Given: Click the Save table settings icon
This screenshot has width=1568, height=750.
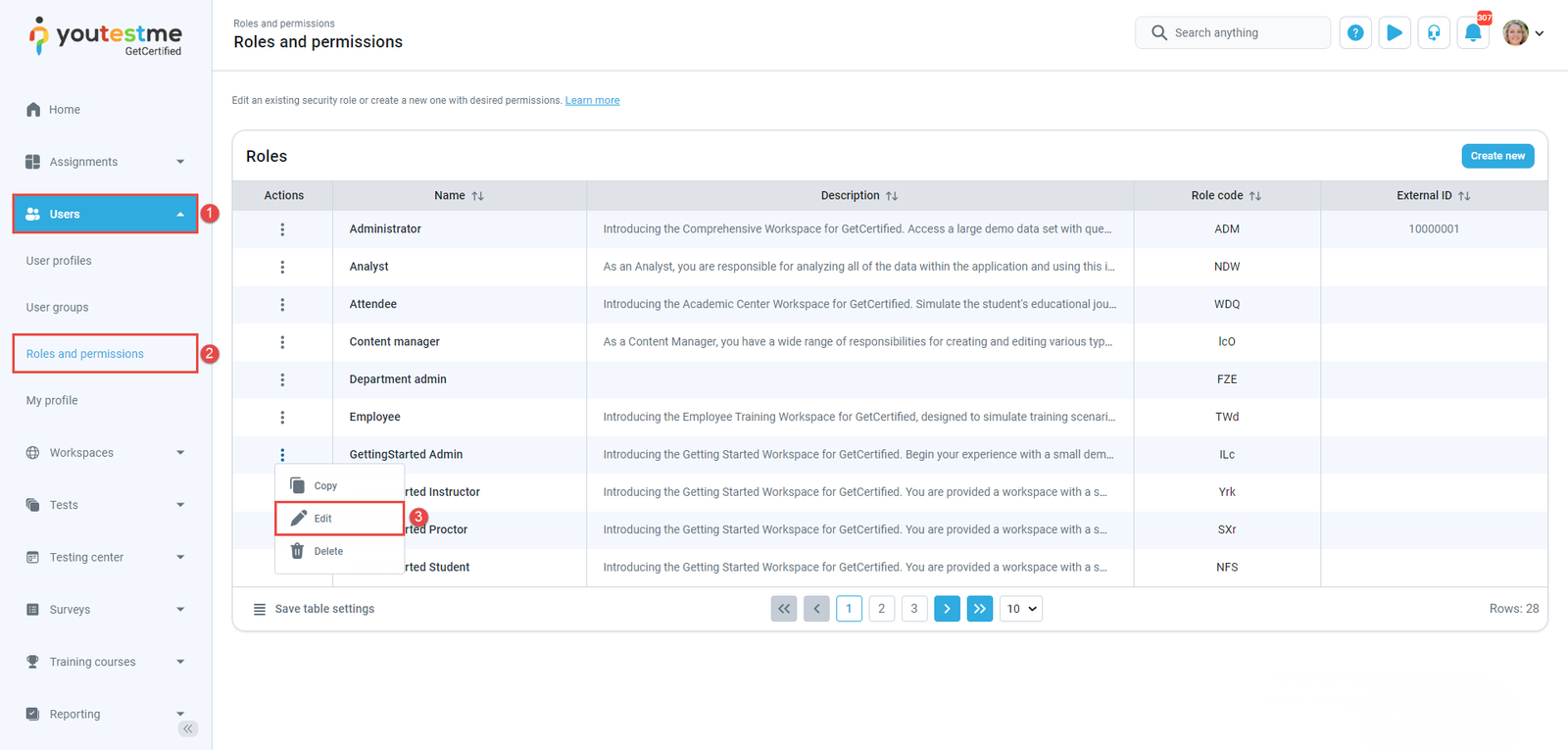Looking at the screenshot, I should click(260, 609).
